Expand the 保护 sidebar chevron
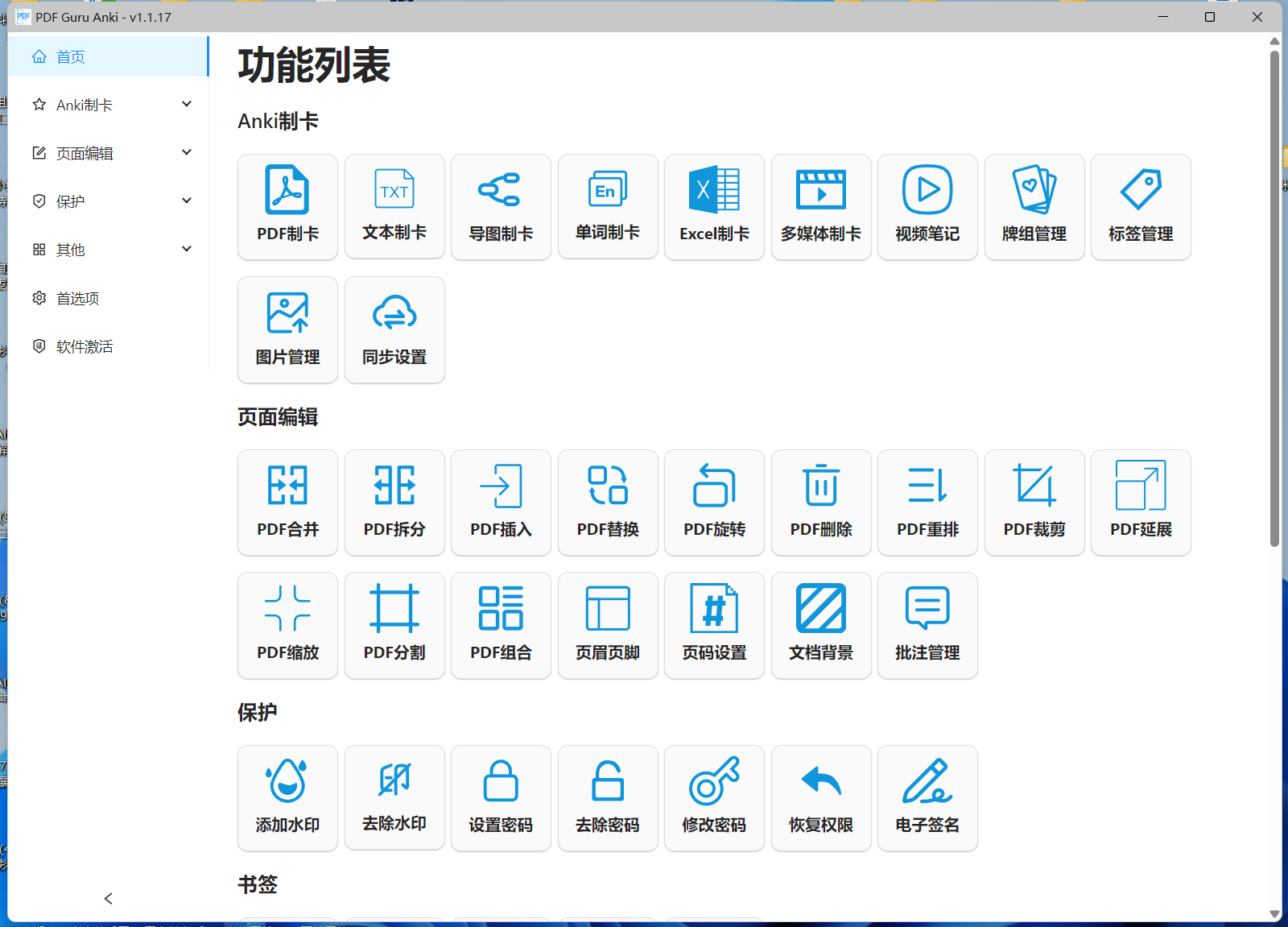The image size is (1288, 927). click(x=187, y=201)
